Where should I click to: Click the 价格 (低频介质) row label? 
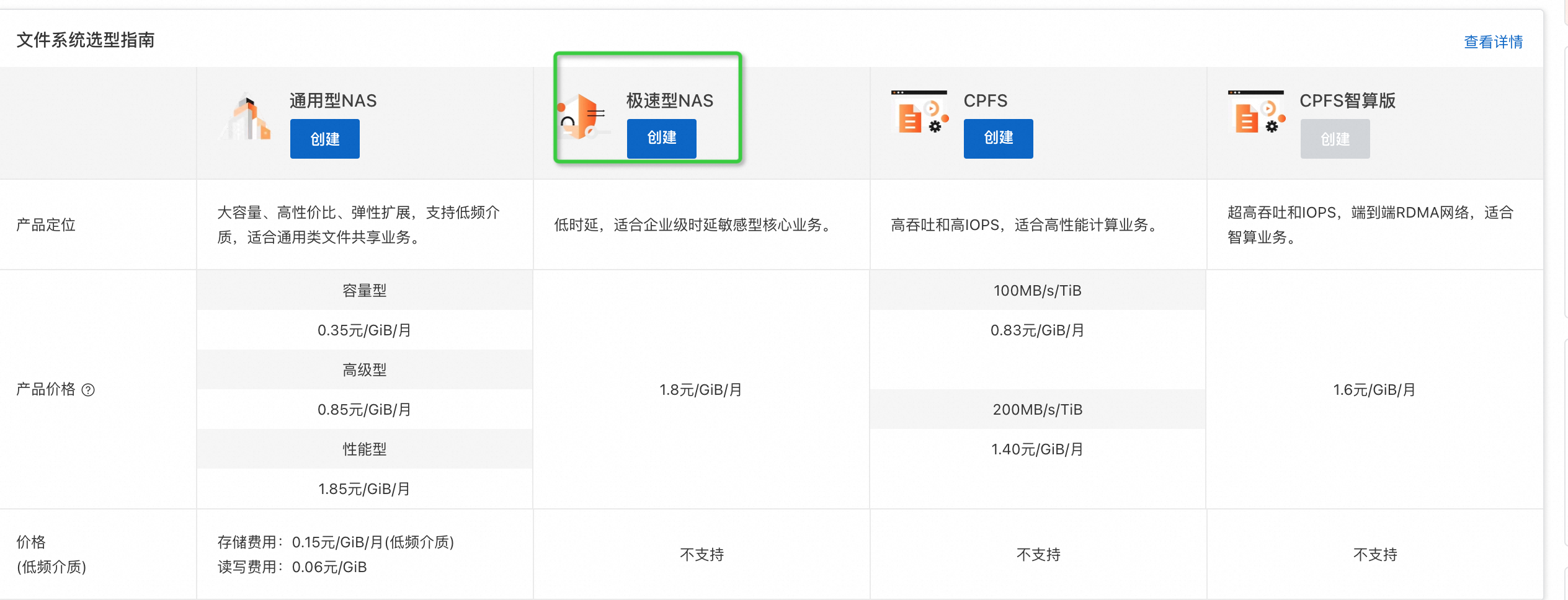pos(51,555)
